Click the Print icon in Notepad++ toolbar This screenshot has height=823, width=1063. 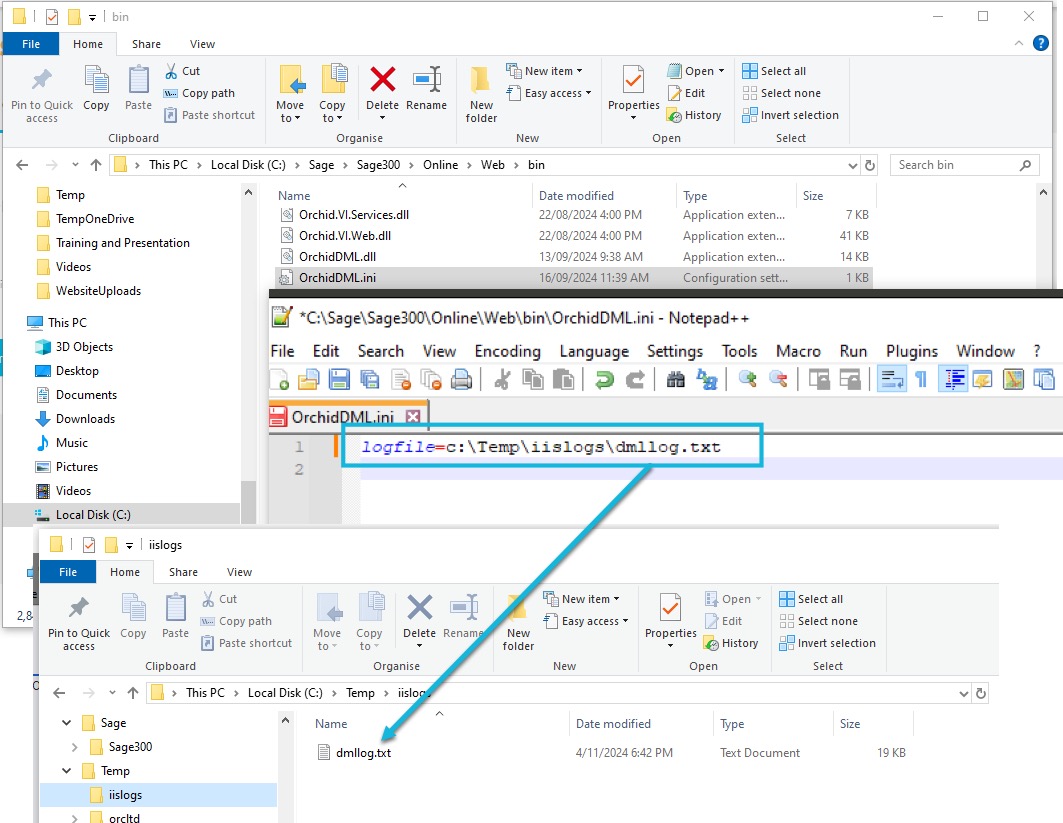pyautogui.click(x=461, y=380)
